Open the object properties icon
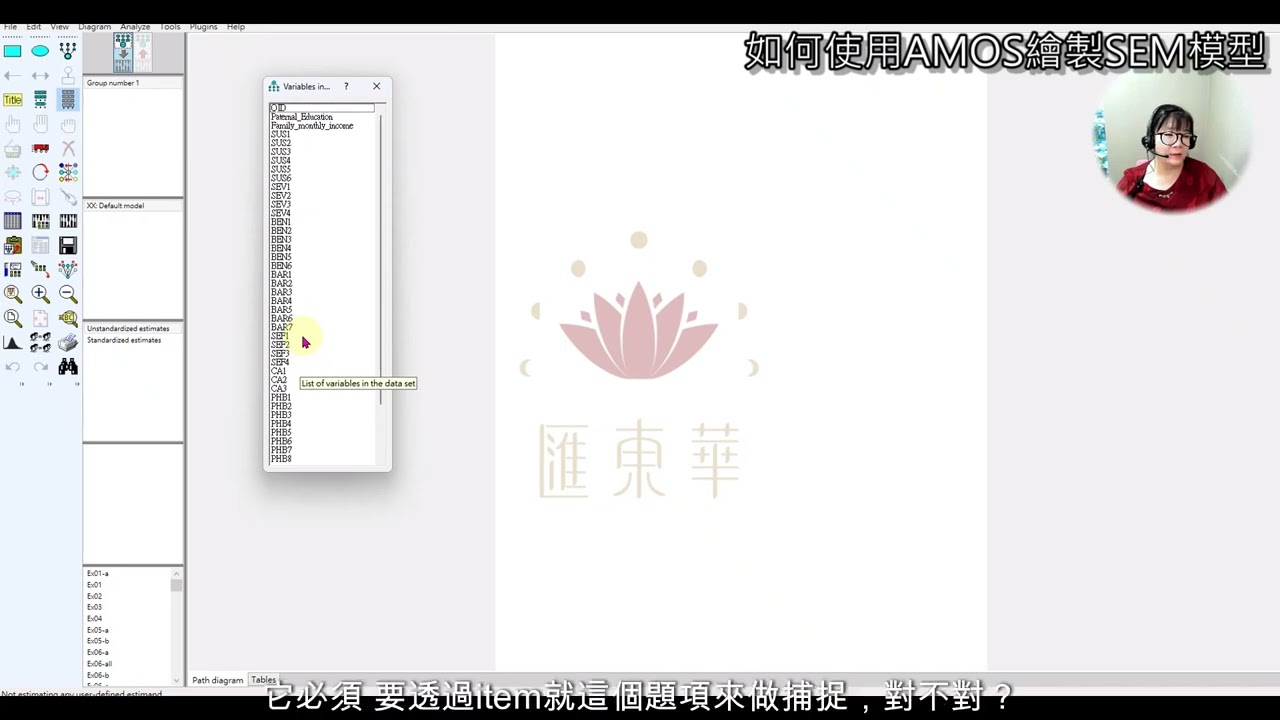This screenshot has width=1280, height=720. (12, 270)
